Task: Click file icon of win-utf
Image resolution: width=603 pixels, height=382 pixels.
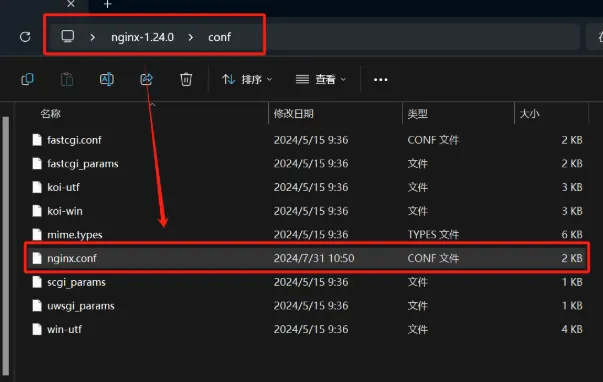Action: tap(37, 329)
